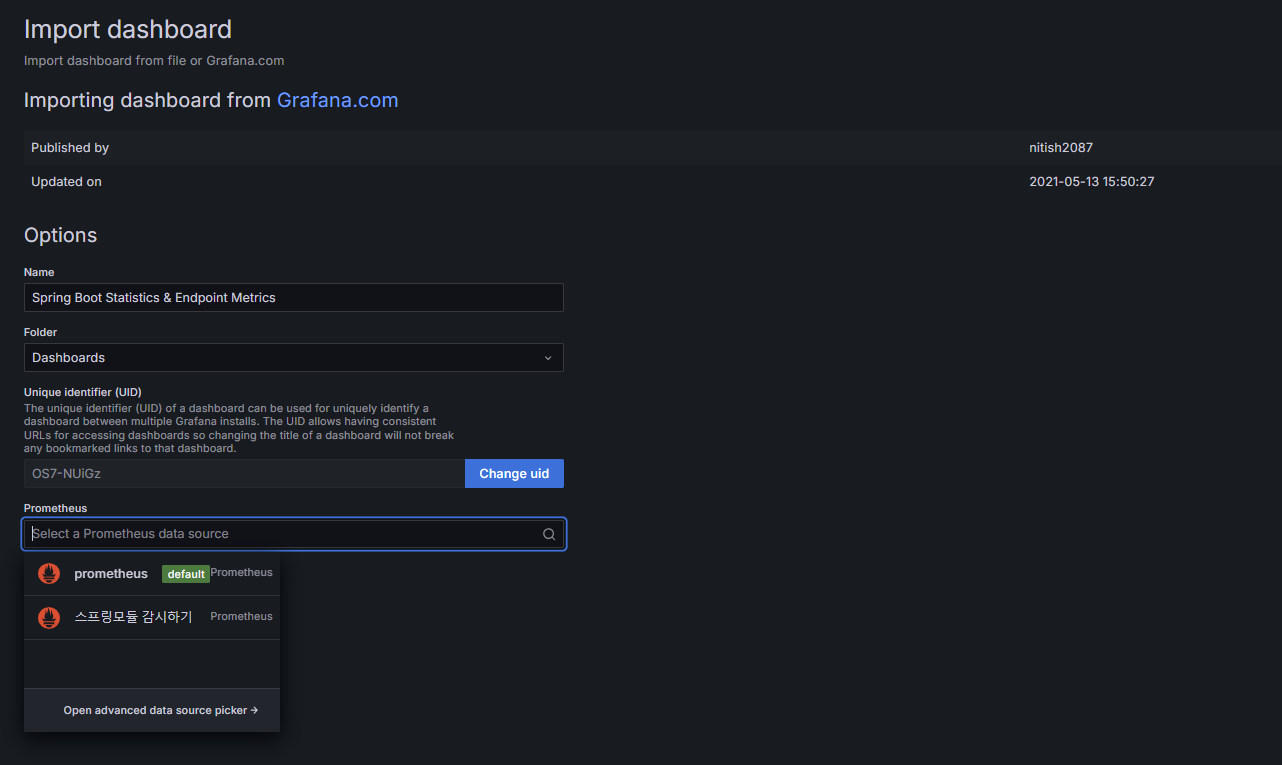Click the 'Prometheus' field label
The width and height of the screenshot is (1282, 765).
(x=56, y=508)
